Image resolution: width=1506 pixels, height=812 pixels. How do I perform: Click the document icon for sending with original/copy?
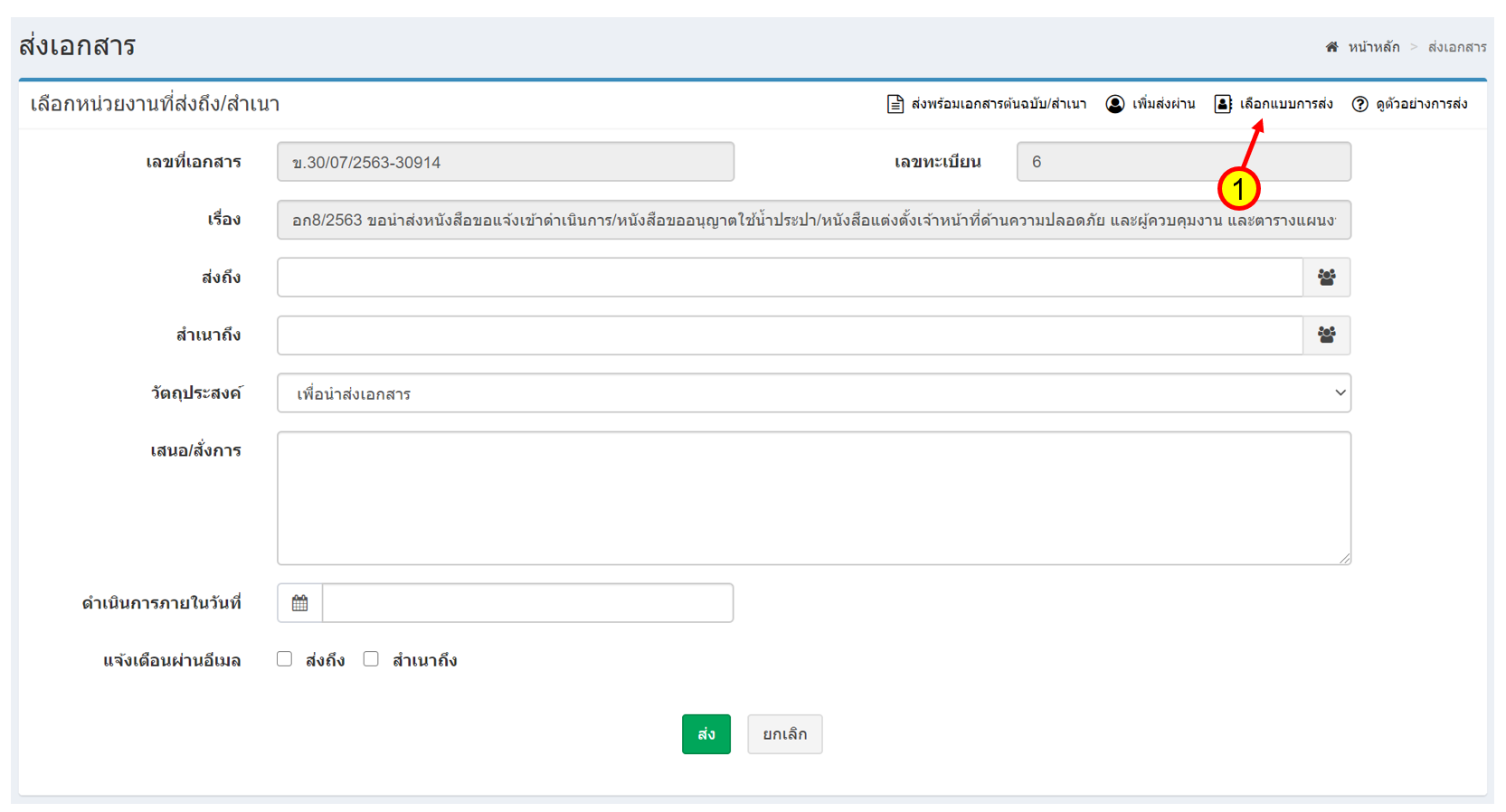pyautogui.click(x=895, y=104)
